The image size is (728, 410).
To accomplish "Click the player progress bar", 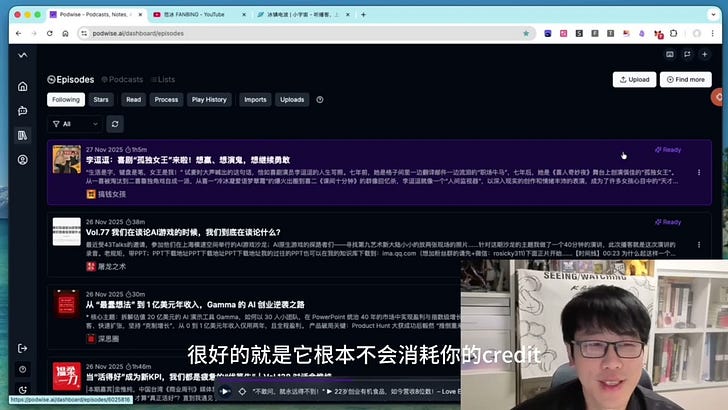I will click(x=338, y=380).
